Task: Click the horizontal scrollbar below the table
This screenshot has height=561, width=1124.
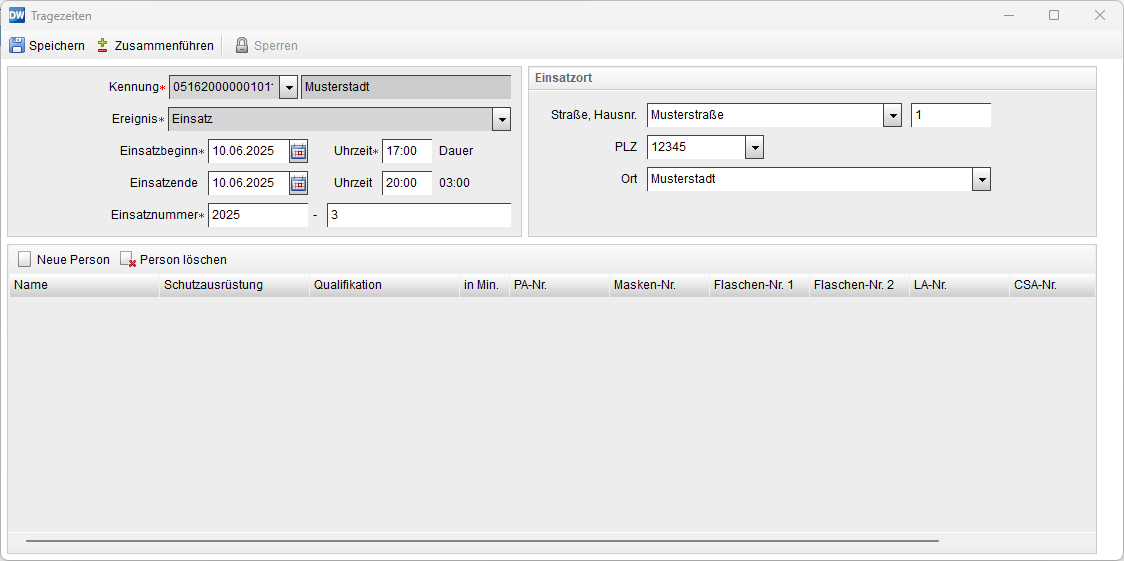Action: (x=482, y=542)
